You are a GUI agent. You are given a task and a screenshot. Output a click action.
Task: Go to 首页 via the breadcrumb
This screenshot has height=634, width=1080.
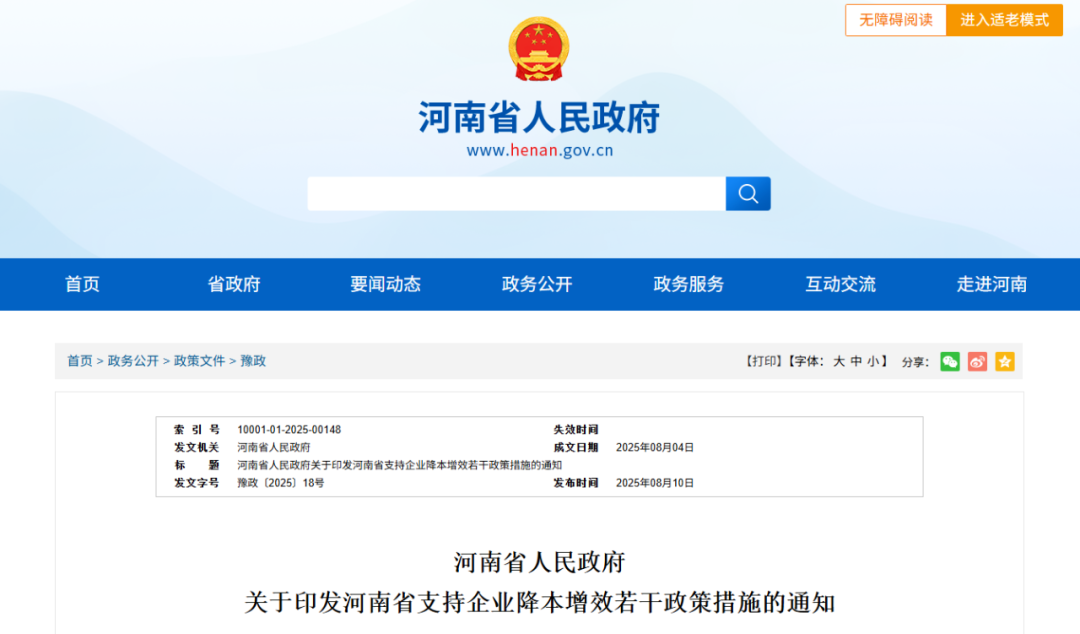79,361
